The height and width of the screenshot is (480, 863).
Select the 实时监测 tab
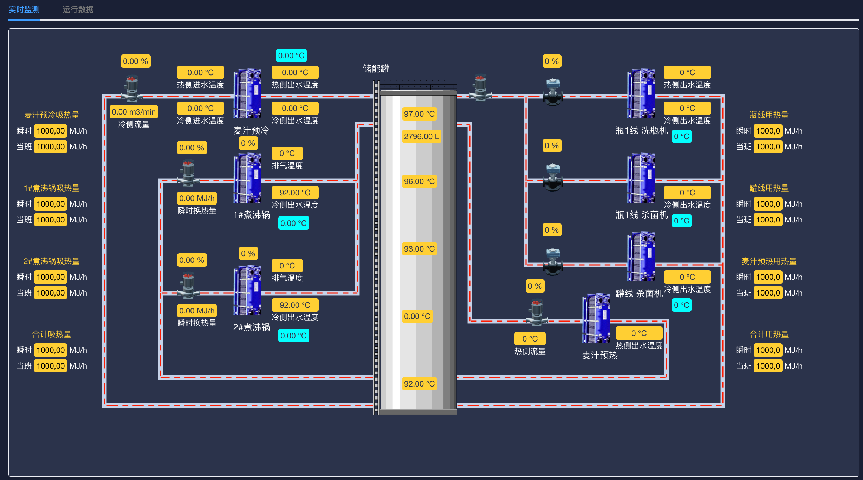tap(24, 9)
